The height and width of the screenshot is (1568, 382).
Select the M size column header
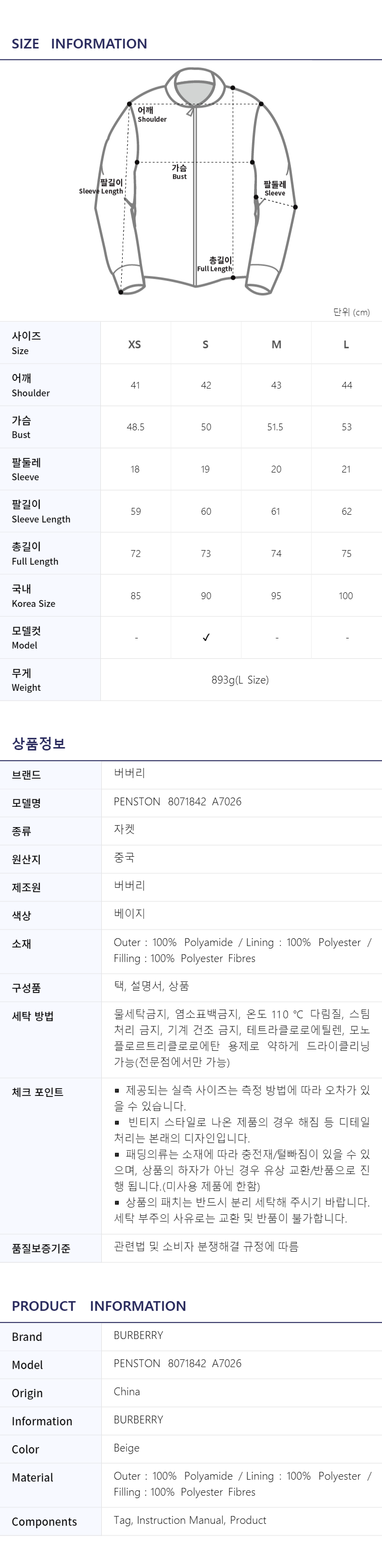tap(276, 344)
